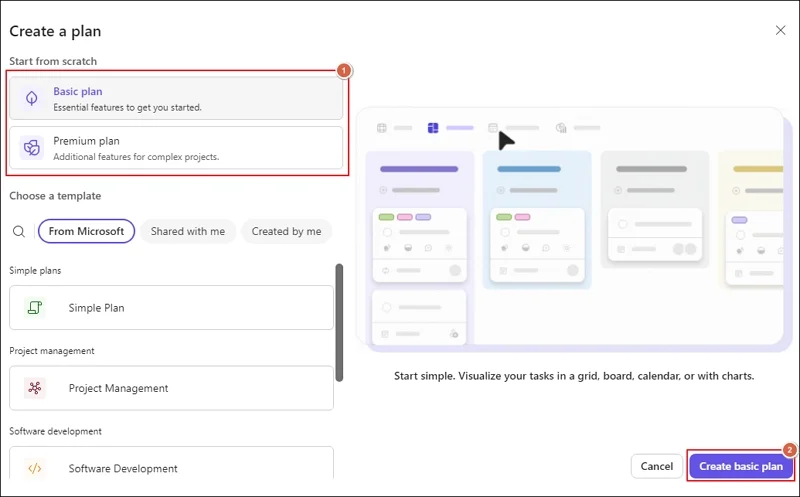This screenshot has height=497, width=800.
Task: Click the Project Management network icon
Action: 35,388
